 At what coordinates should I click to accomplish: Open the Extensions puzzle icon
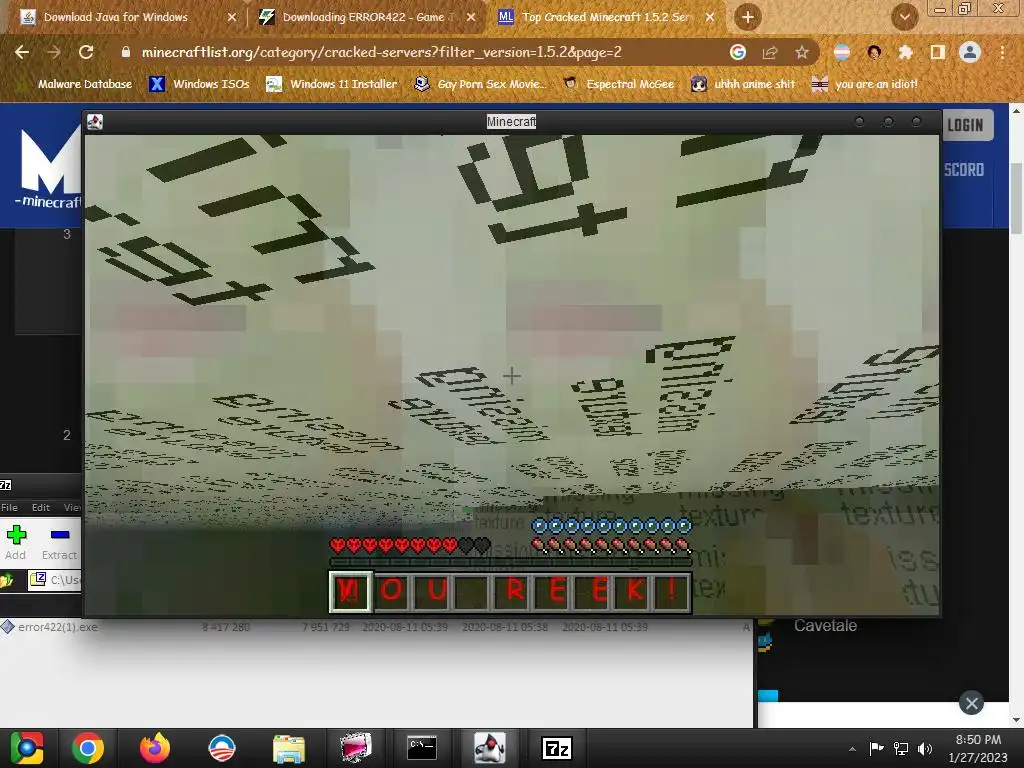click(x=905, y=52)
